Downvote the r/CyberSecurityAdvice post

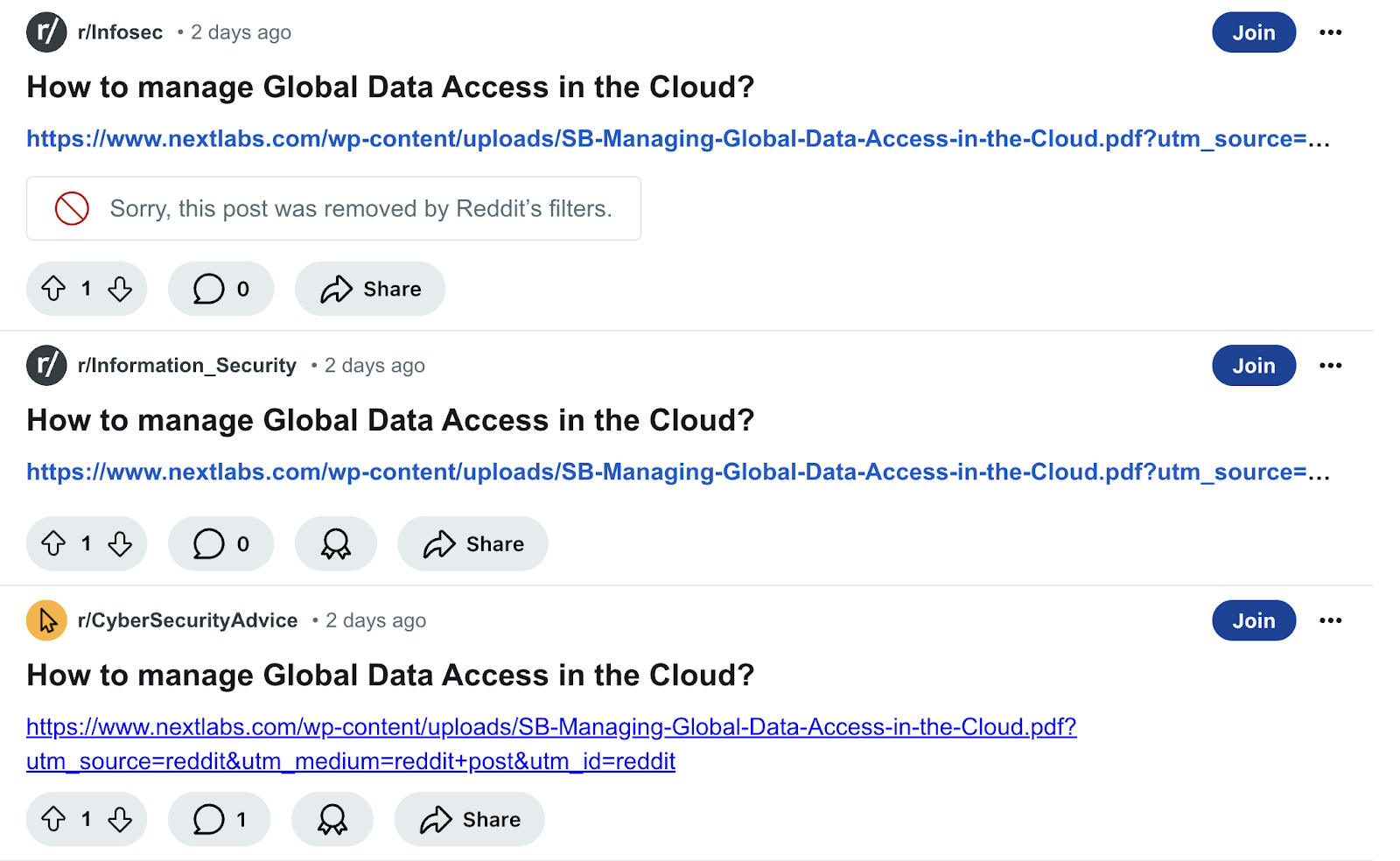pyautogui.click(x=120, y=819)
